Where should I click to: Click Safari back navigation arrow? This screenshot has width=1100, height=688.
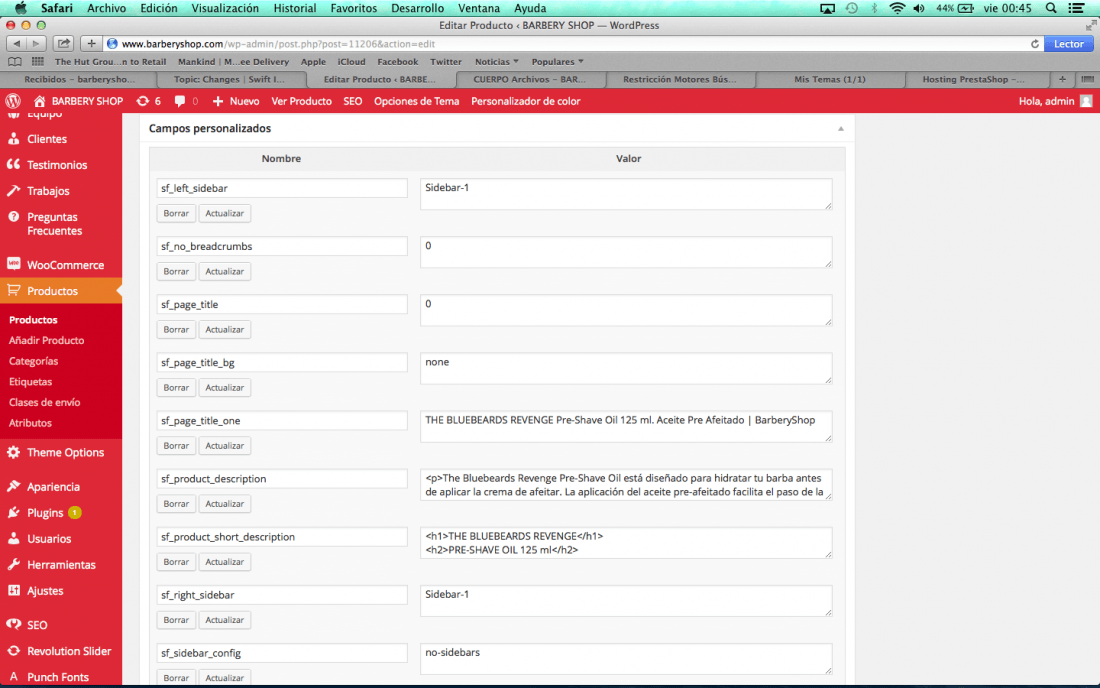16,43
